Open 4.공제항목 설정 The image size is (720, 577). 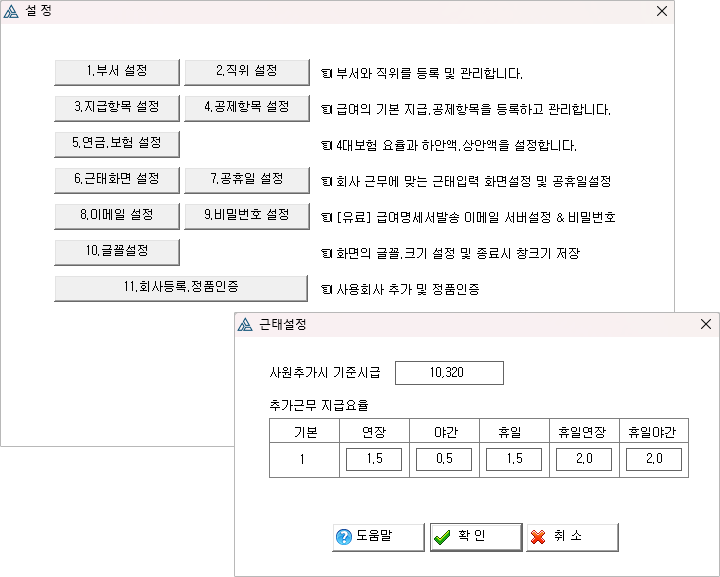(x=247, y=108)
